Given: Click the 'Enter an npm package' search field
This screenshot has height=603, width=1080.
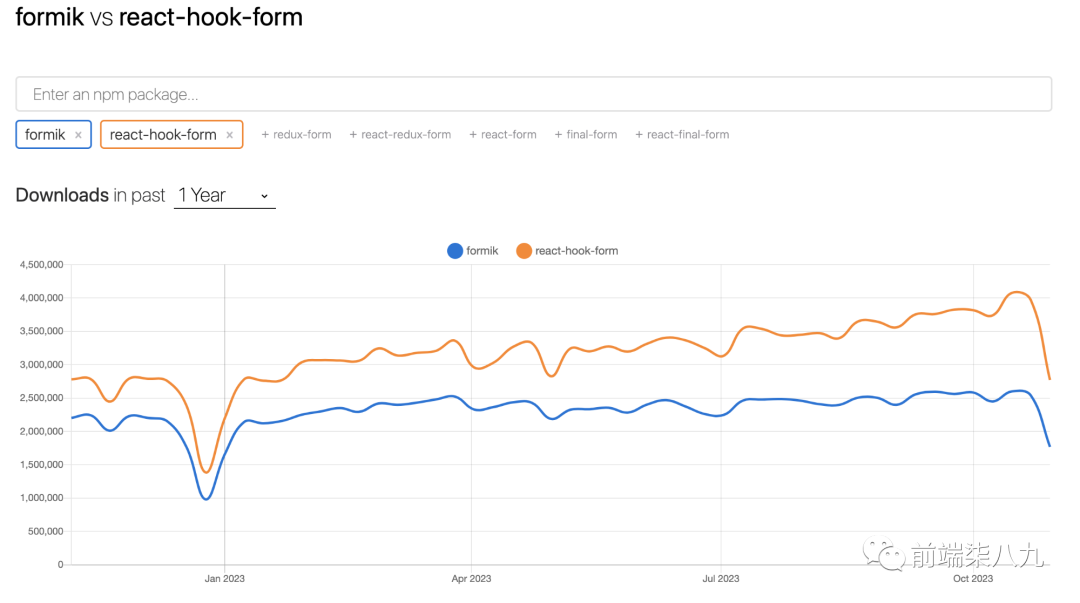Looking at the screenshot, I should [x=534, y=94].
